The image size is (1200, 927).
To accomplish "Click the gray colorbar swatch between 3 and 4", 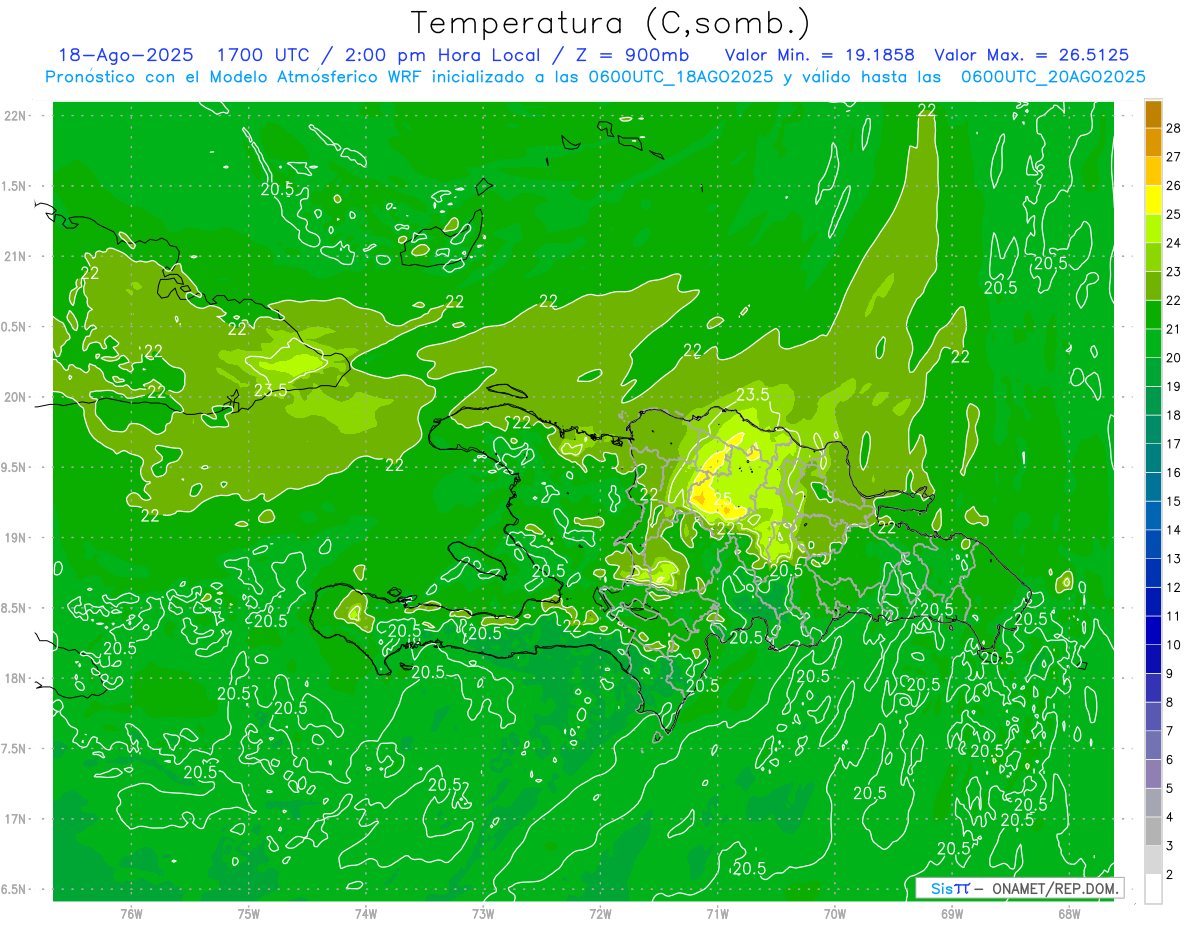I will [1153, 831].
